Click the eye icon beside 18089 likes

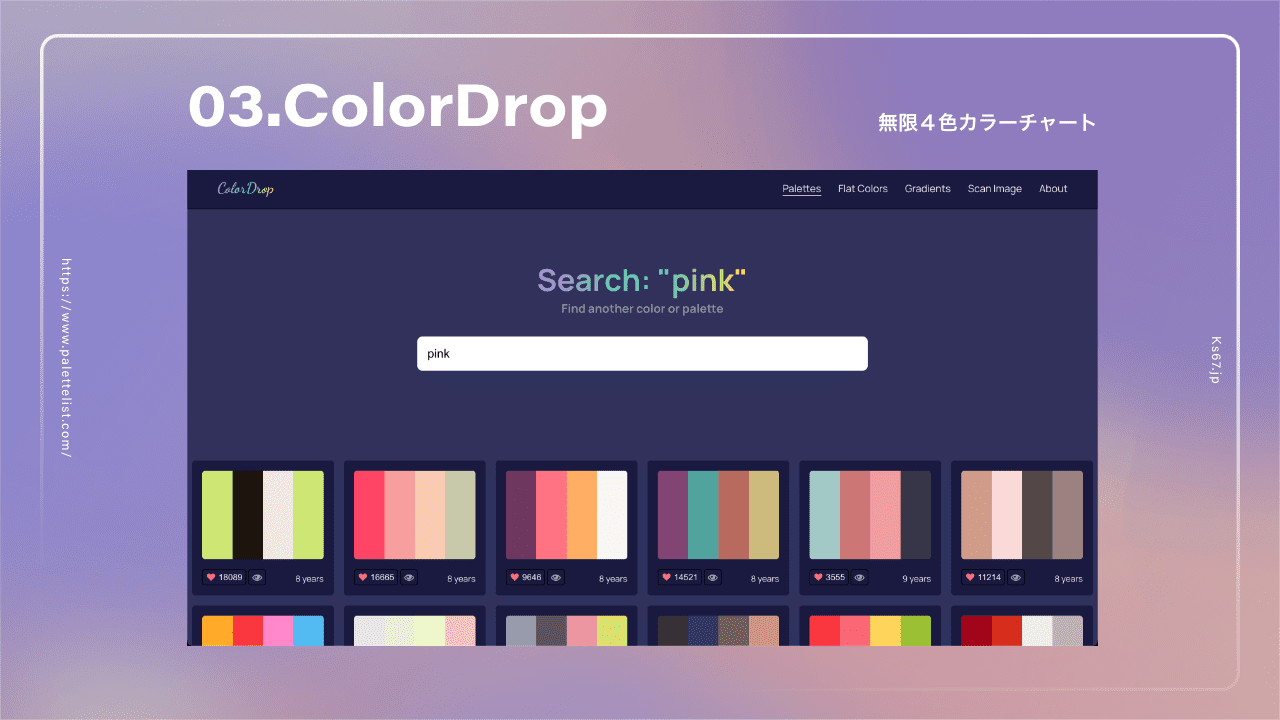[257, 577]
